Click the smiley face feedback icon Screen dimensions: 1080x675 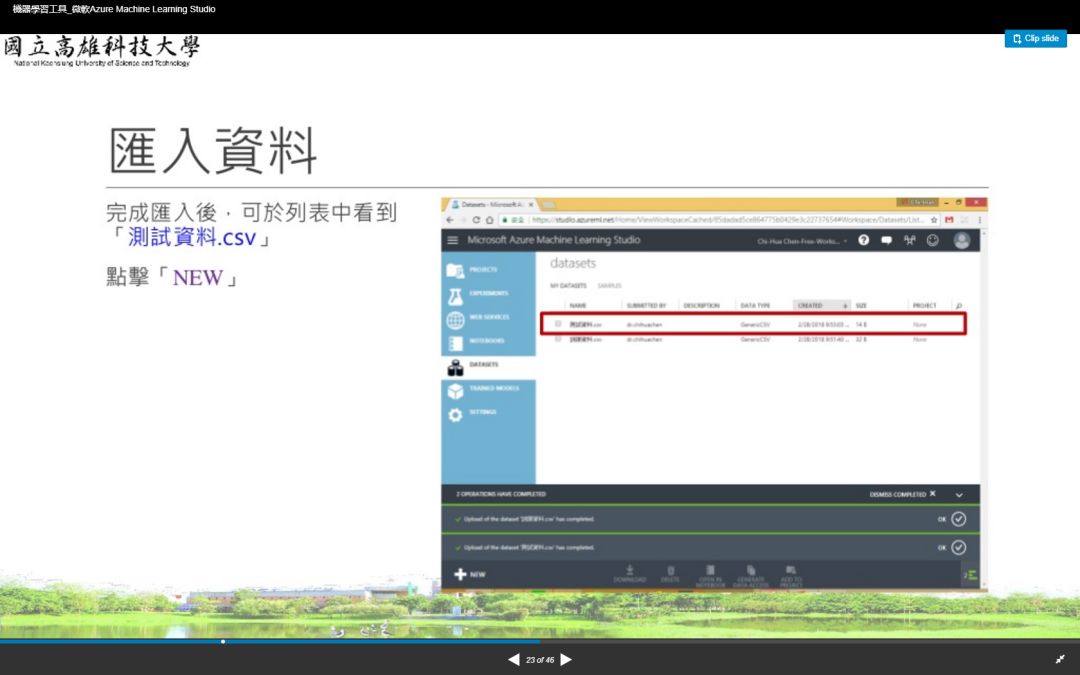tap(933, 240)
